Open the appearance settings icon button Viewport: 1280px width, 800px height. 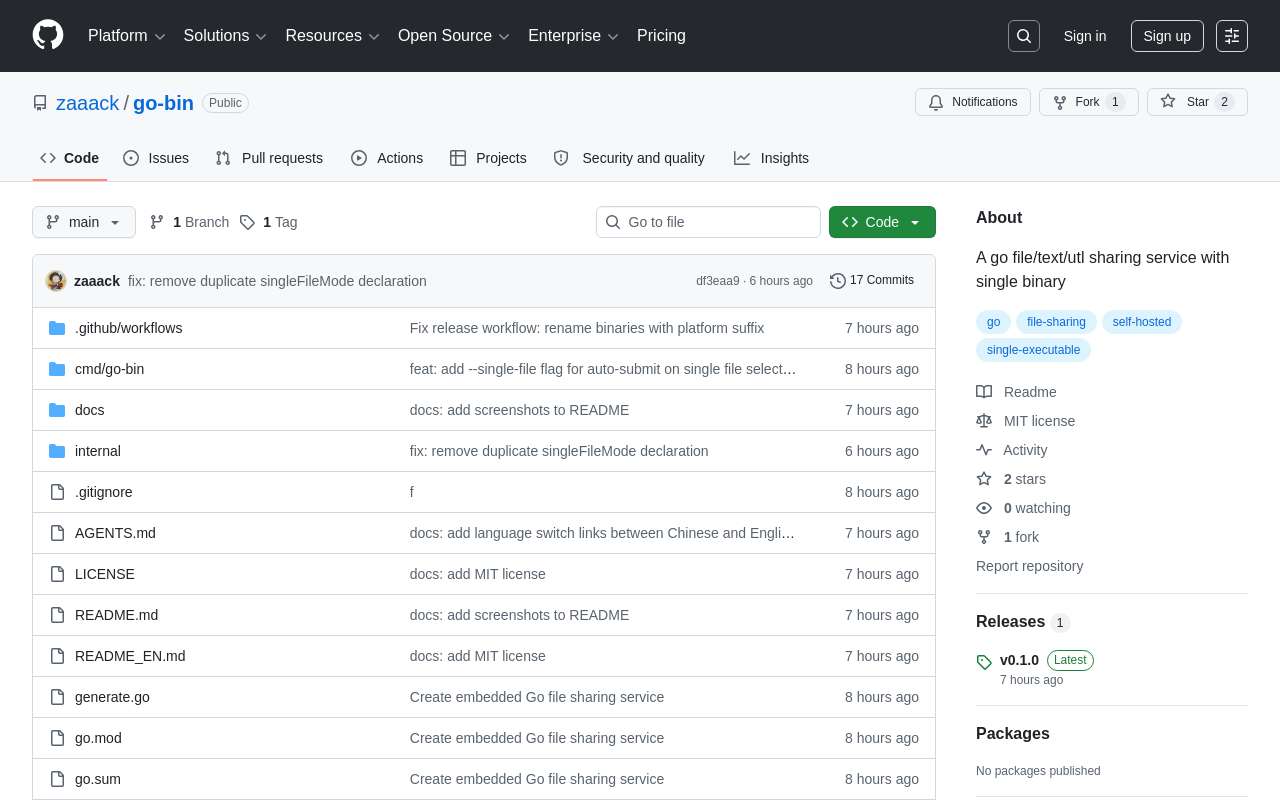[x=1232, y=36]
